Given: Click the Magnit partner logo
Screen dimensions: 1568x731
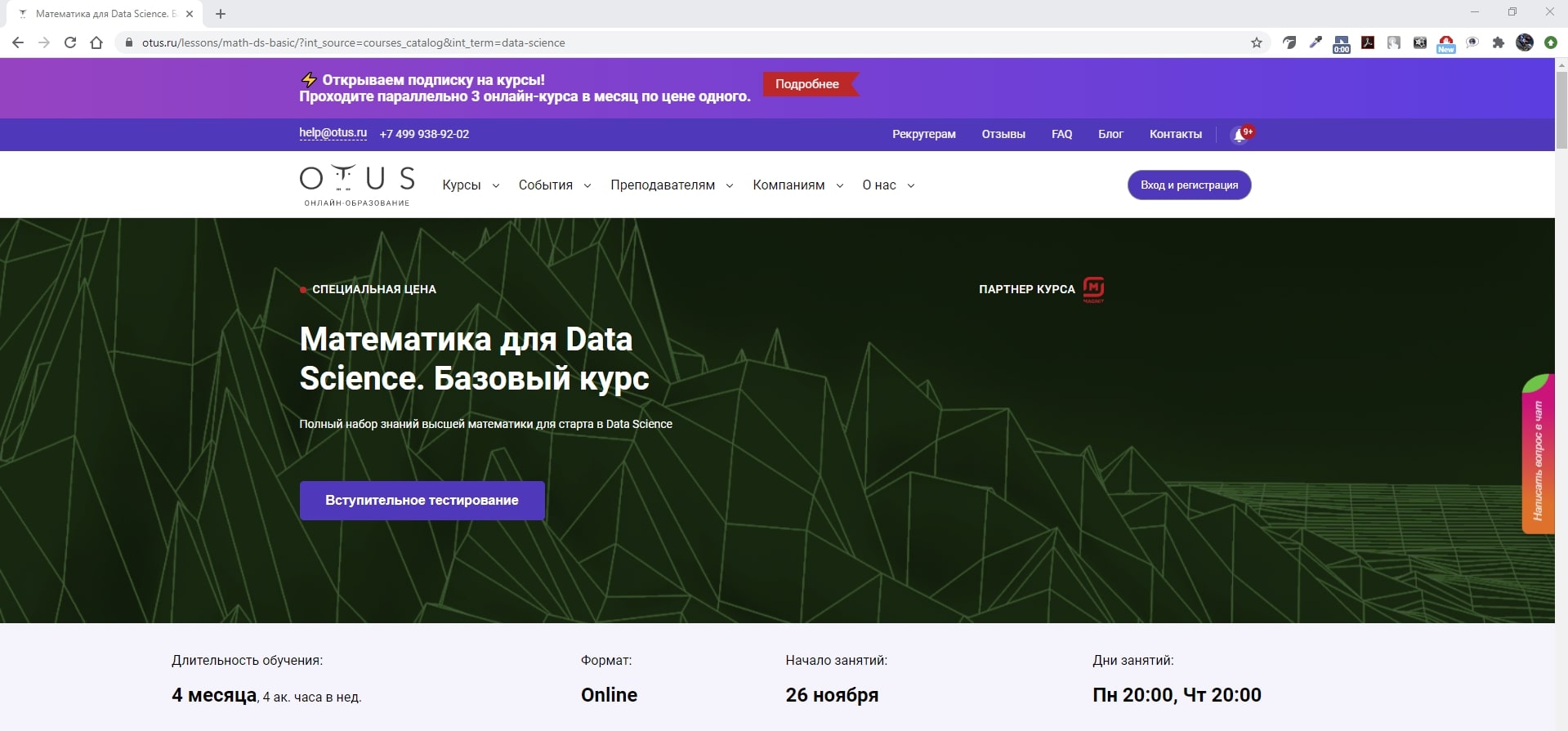Looking at the screenshot, I should coord(1093,289).
